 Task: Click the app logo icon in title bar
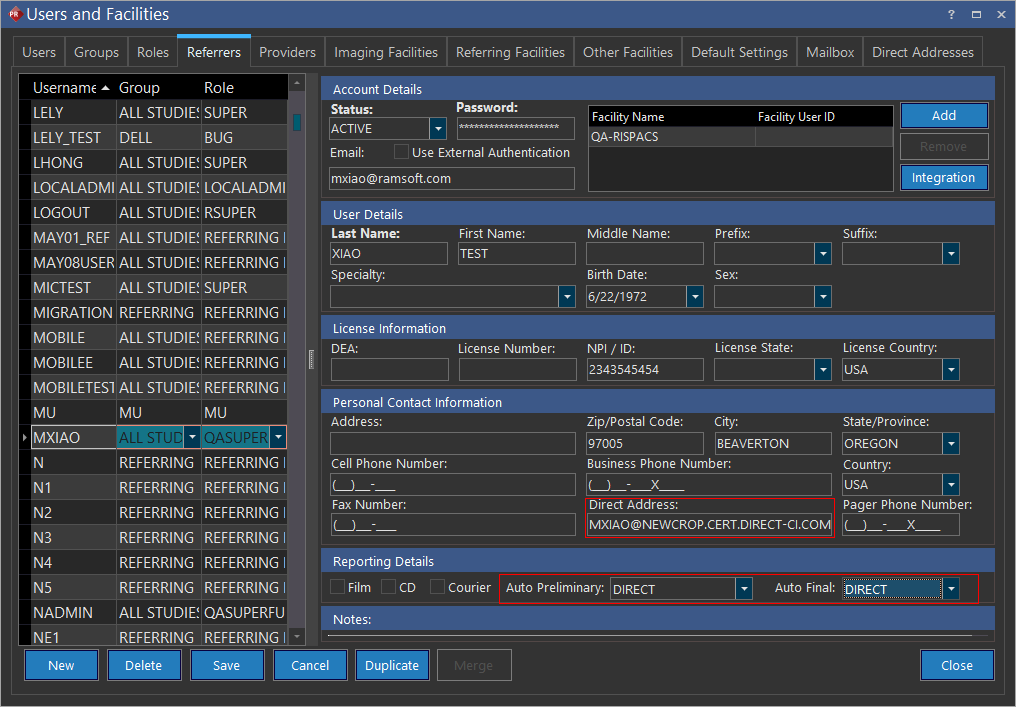click(x=13, y=14)
